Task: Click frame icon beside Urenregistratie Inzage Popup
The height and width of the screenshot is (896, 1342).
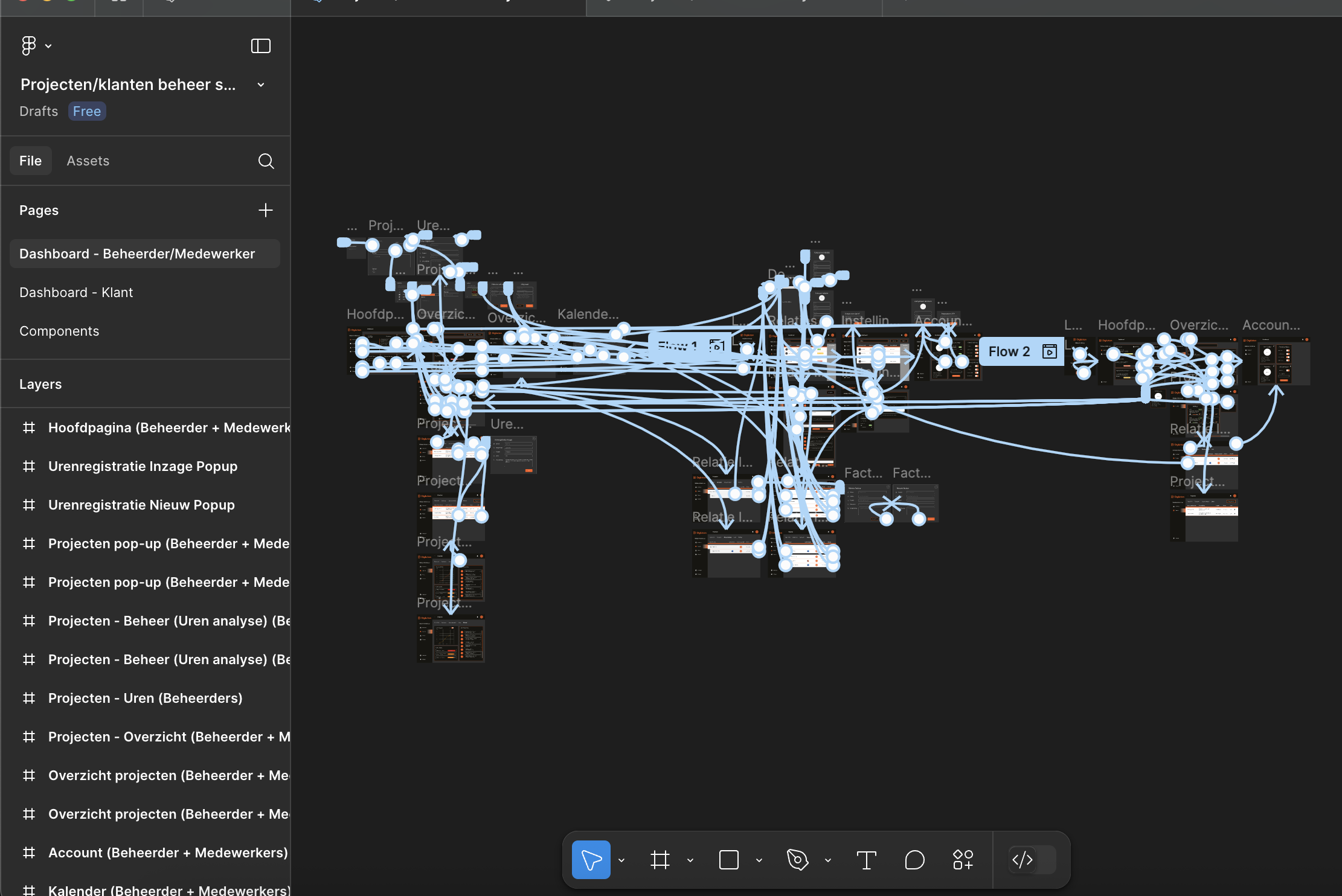Action: 29,466
